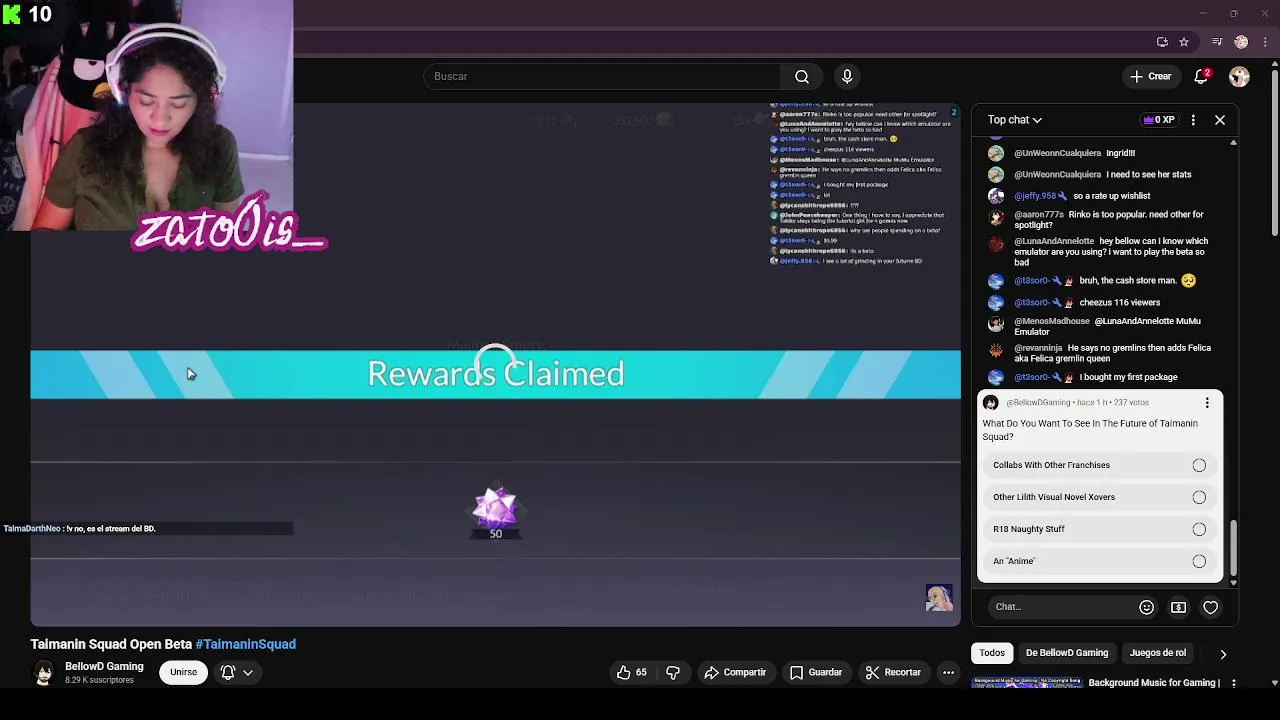Expand the Top chat dropdown
This screenshot has height=720, width=1280.
coord(1015,120)
